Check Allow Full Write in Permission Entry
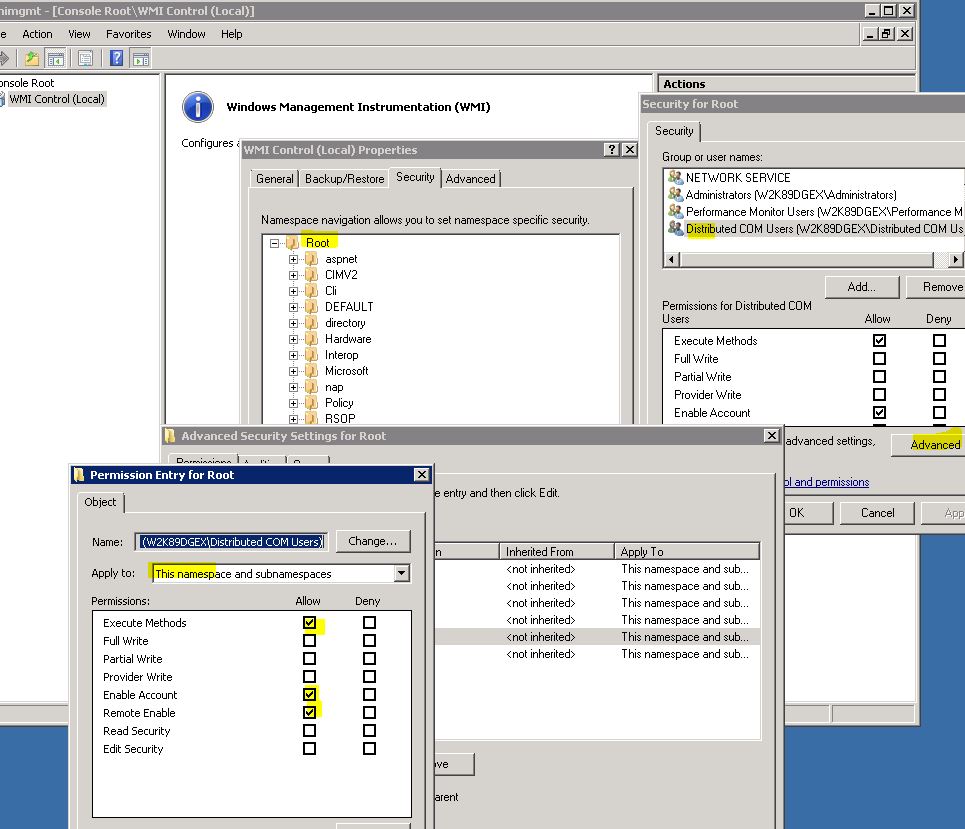Screen dimensions: 965x829 pos(310,641)
